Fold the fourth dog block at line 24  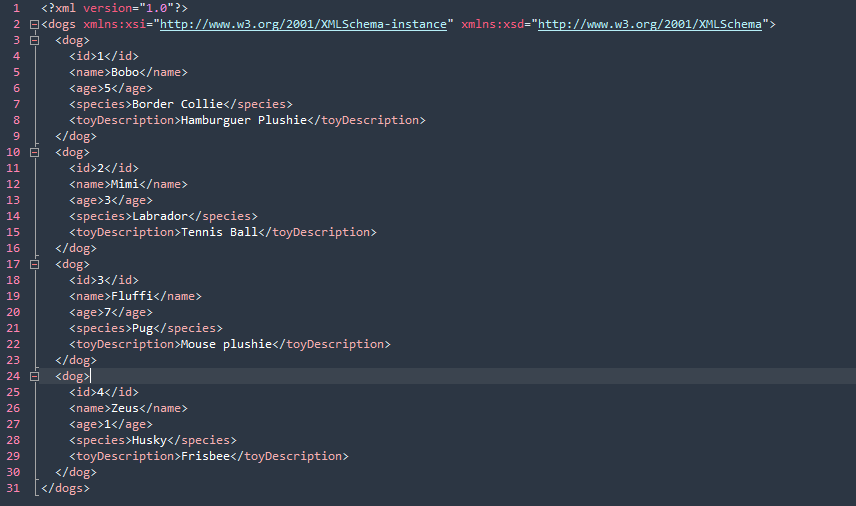click(34, 376)
